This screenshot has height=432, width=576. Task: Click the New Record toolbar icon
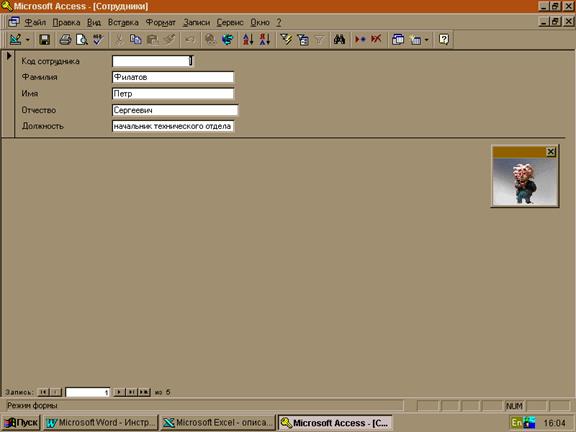[x=360, y=39]
